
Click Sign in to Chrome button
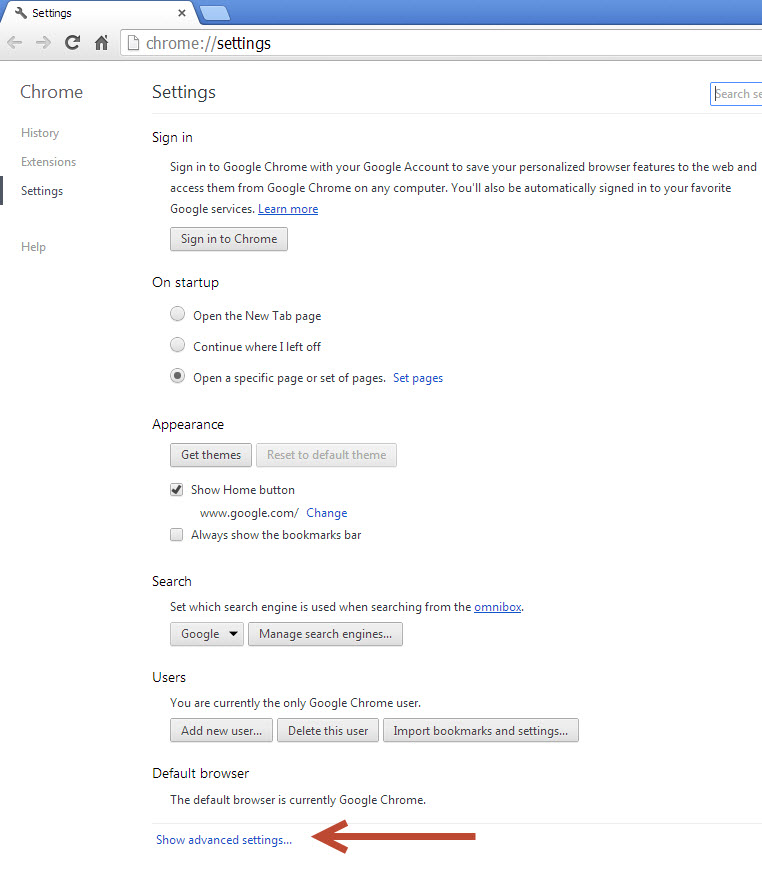(229, 239)
